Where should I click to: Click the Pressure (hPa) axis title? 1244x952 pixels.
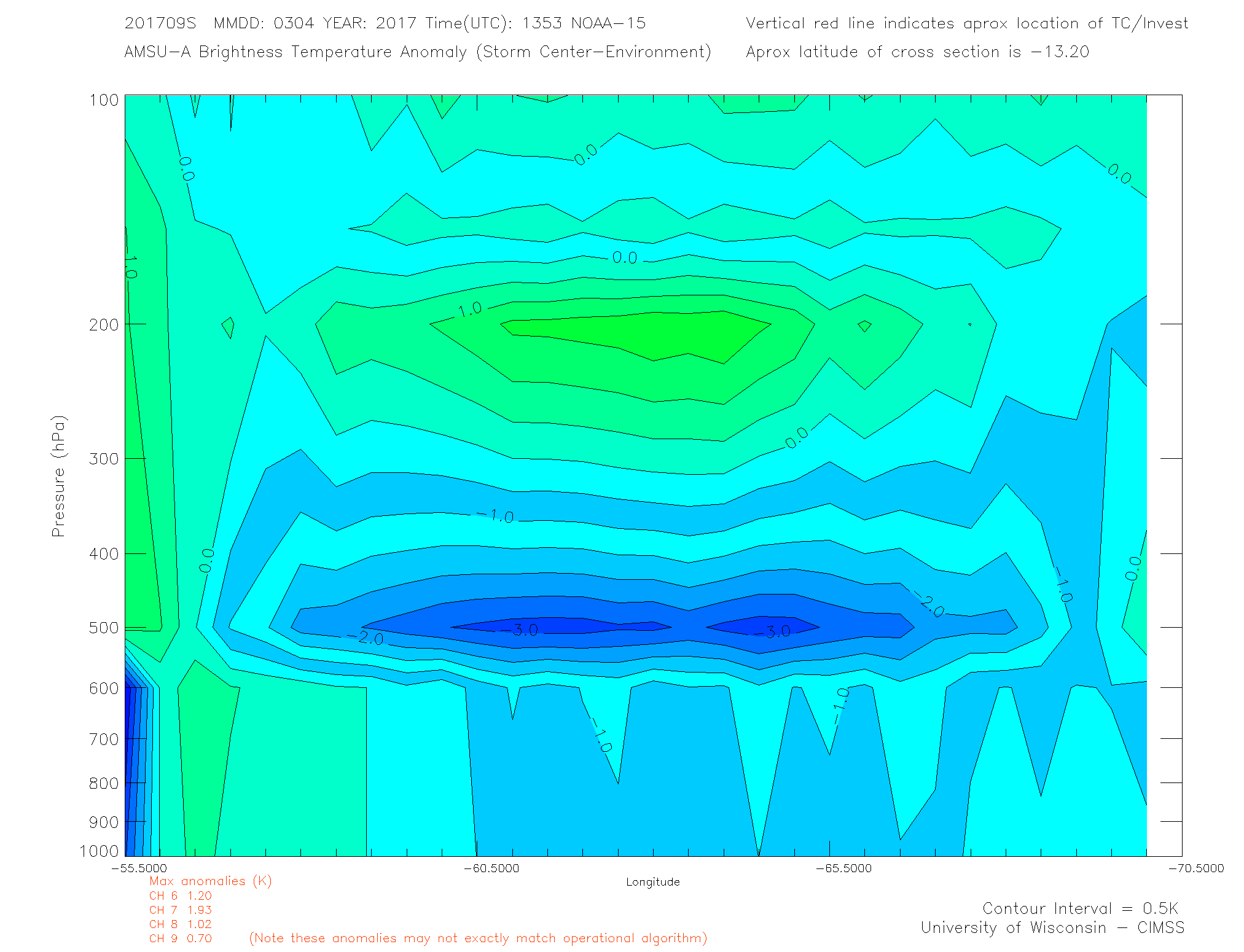tap(58, 477)
